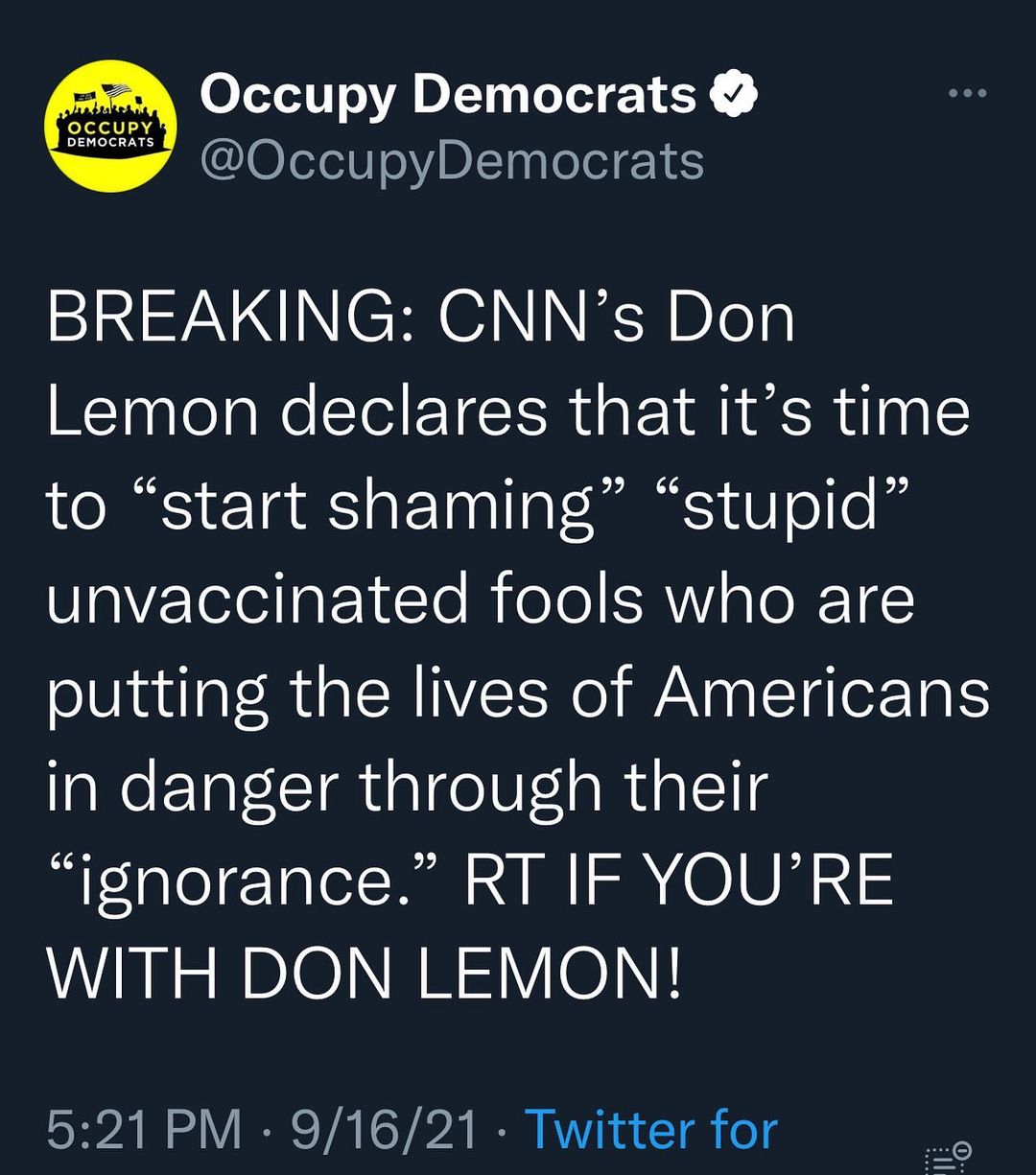Click the verified checkmark badge

tap(734, 96)
